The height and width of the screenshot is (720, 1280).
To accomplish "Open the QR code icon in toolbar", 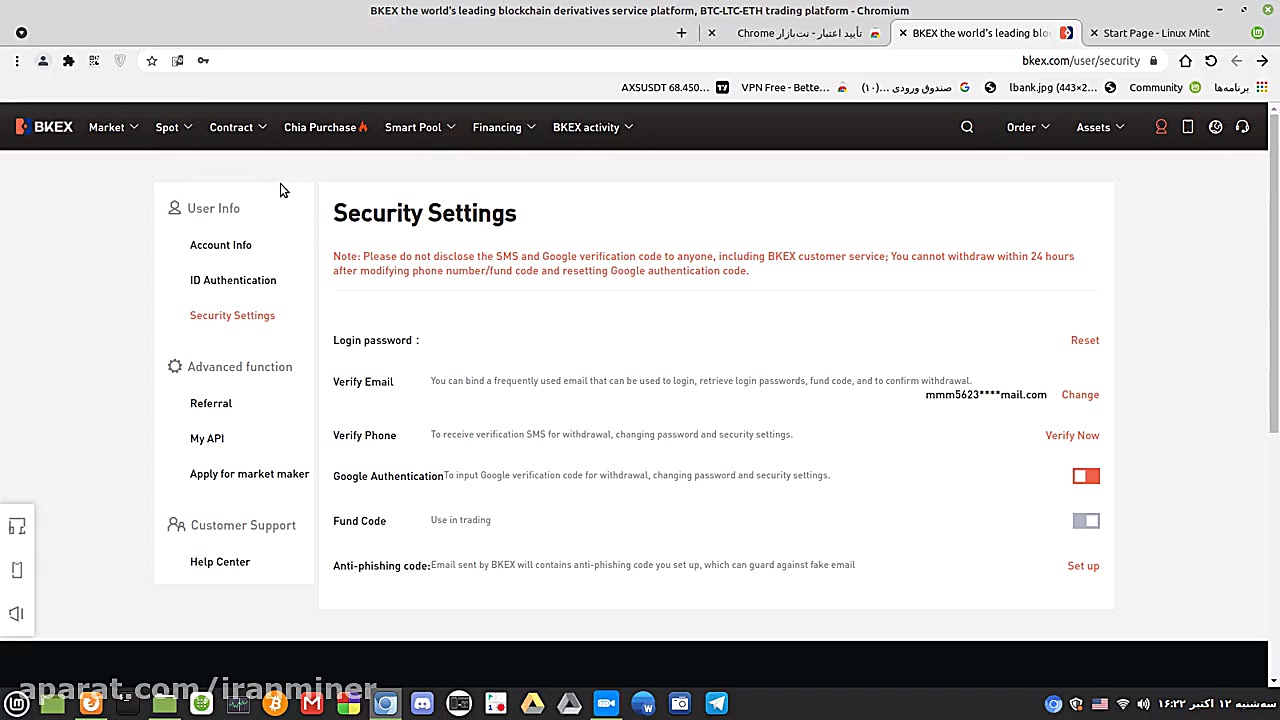I will 94,61.
